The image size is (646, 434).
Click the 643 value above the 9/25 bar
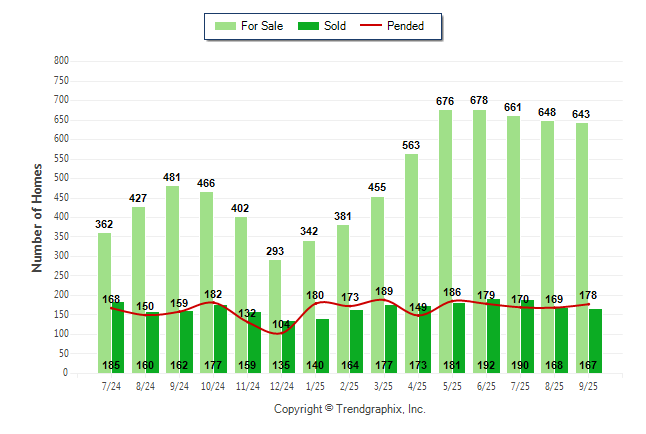[x=581, y=114]
